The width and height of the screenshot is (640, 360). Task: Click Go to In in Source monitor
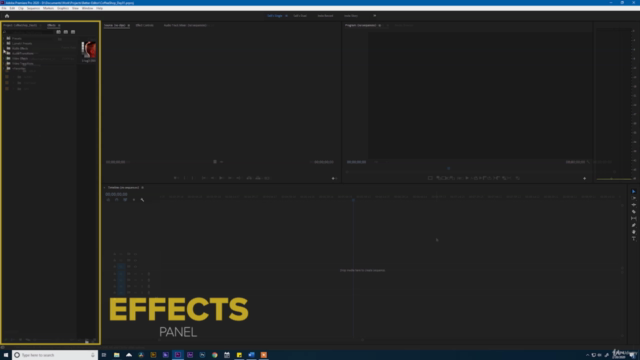pos(203,178)
